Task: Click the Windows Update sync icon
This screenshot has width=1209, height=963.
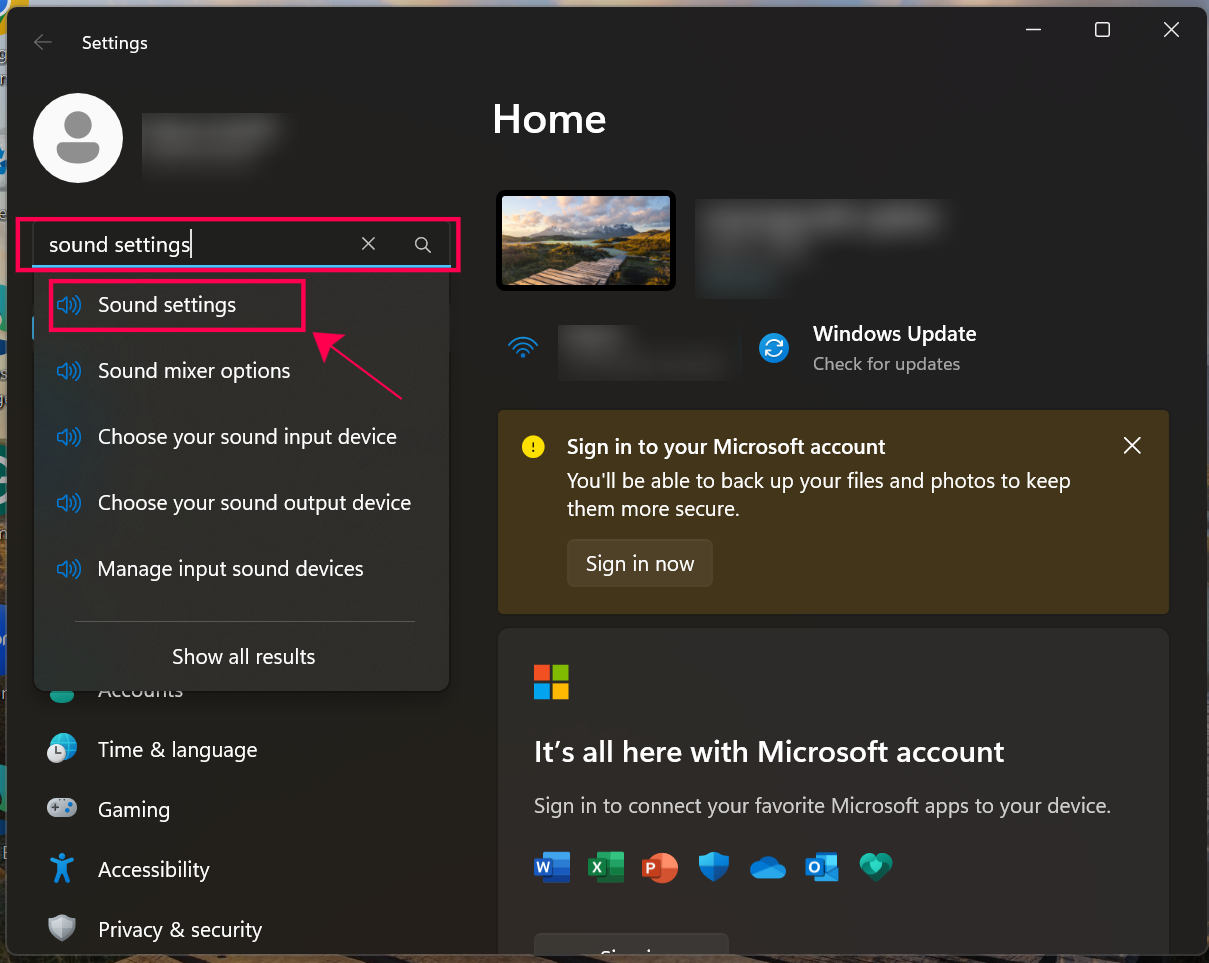Action: 774,348
